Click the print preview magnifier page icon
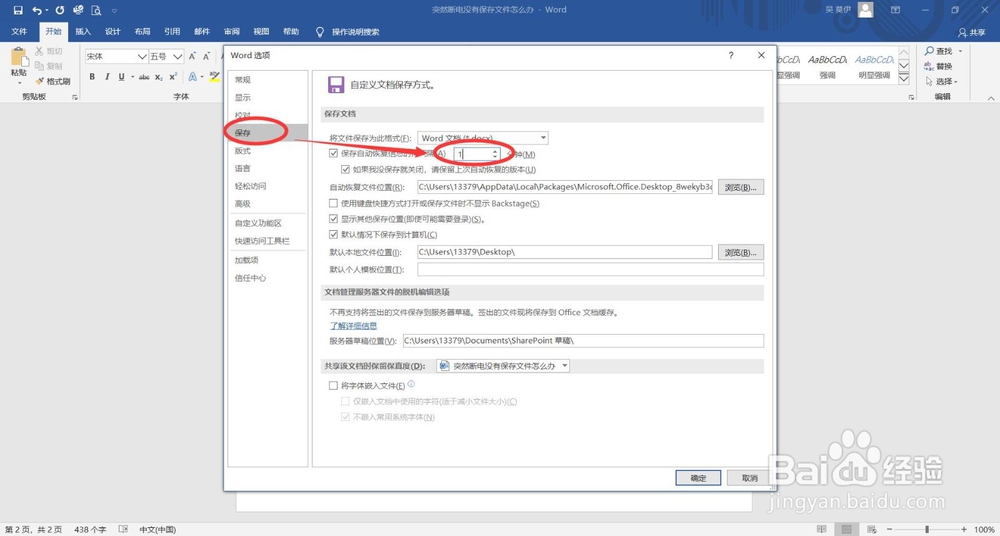This screenshot has height=536, width=1000. [96, 10]
